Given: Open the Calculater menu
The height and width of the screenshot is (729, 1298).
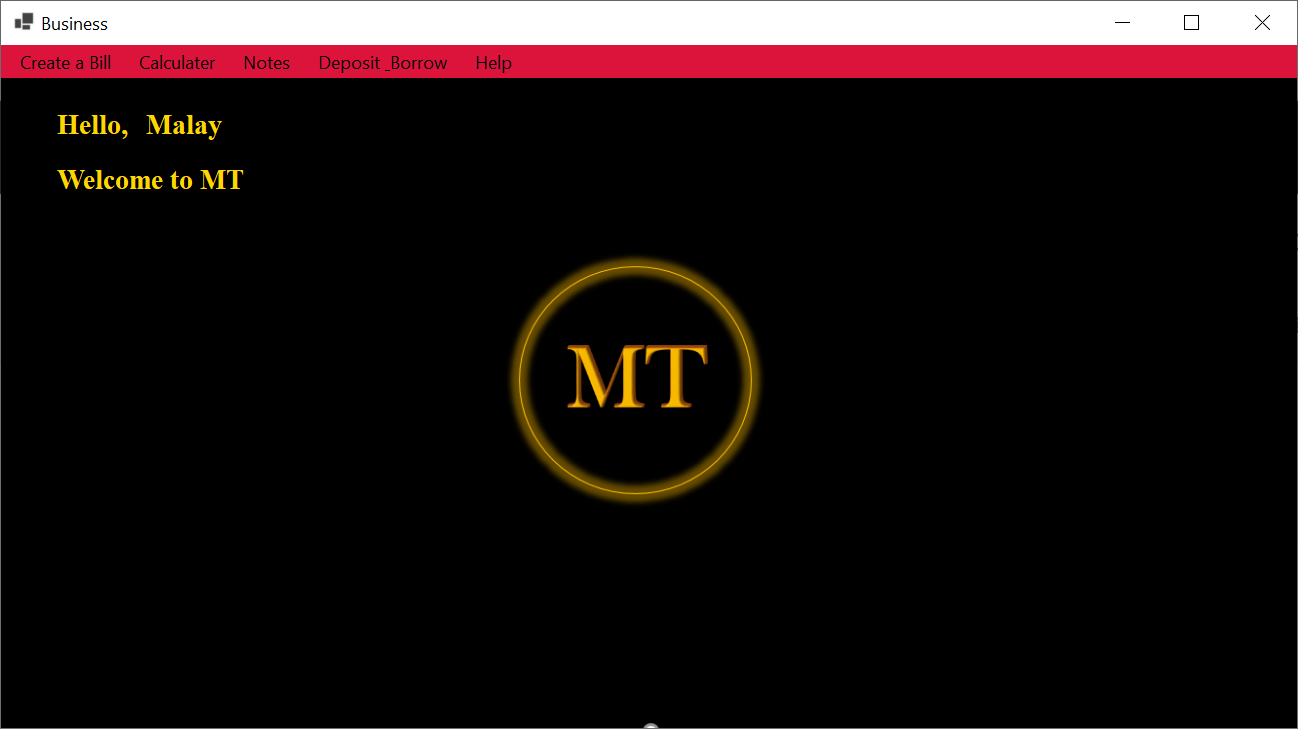Looking at the screenshot, I should pyautogui.click(x=177, y=62).
